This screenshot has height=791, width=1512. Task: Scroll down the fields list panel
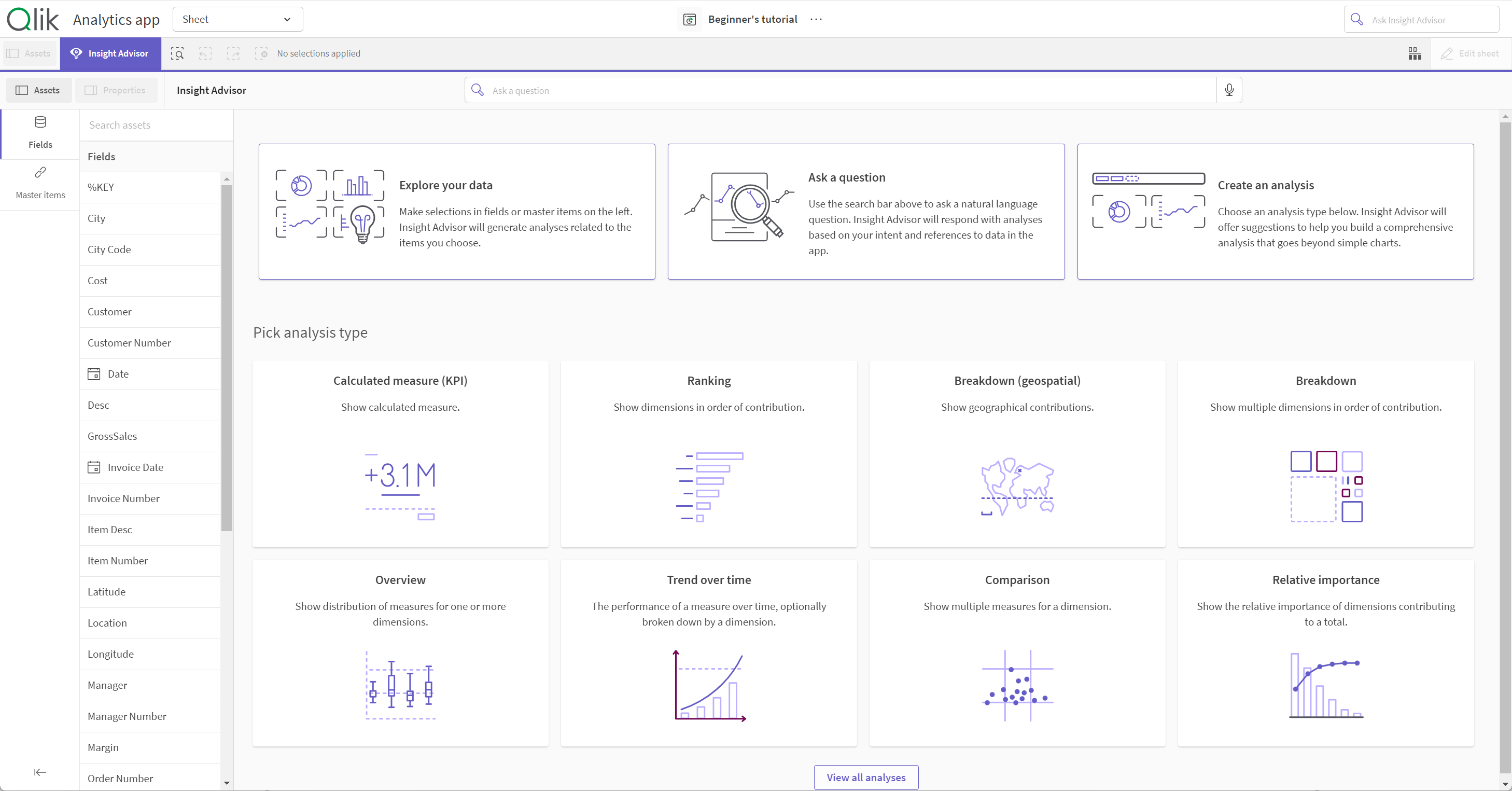(227, 783)
